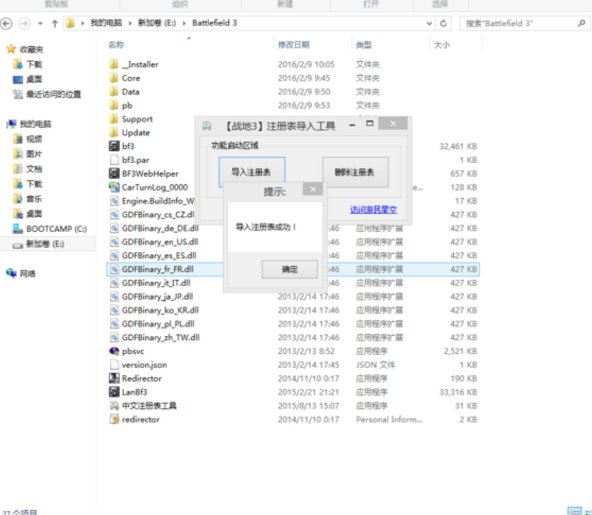
Task: Open 文档 in the navigation pane
Action: click(34, 169)
